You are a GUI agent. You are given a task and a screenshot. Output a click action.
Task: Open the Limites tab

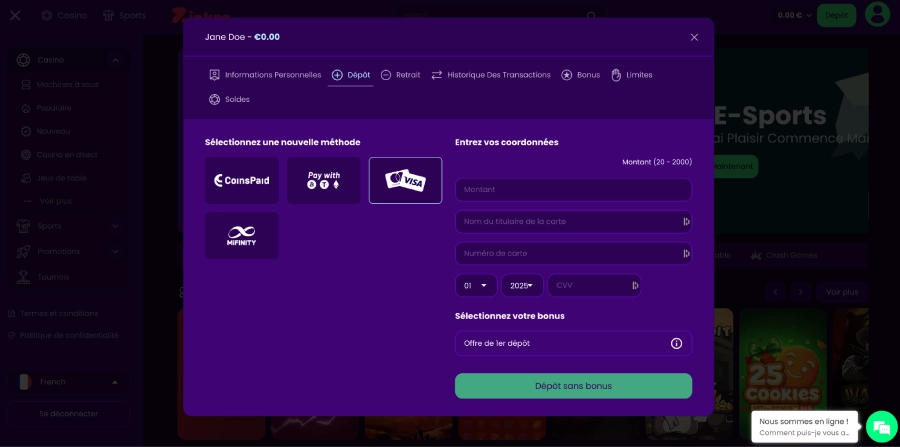[631, 75]
